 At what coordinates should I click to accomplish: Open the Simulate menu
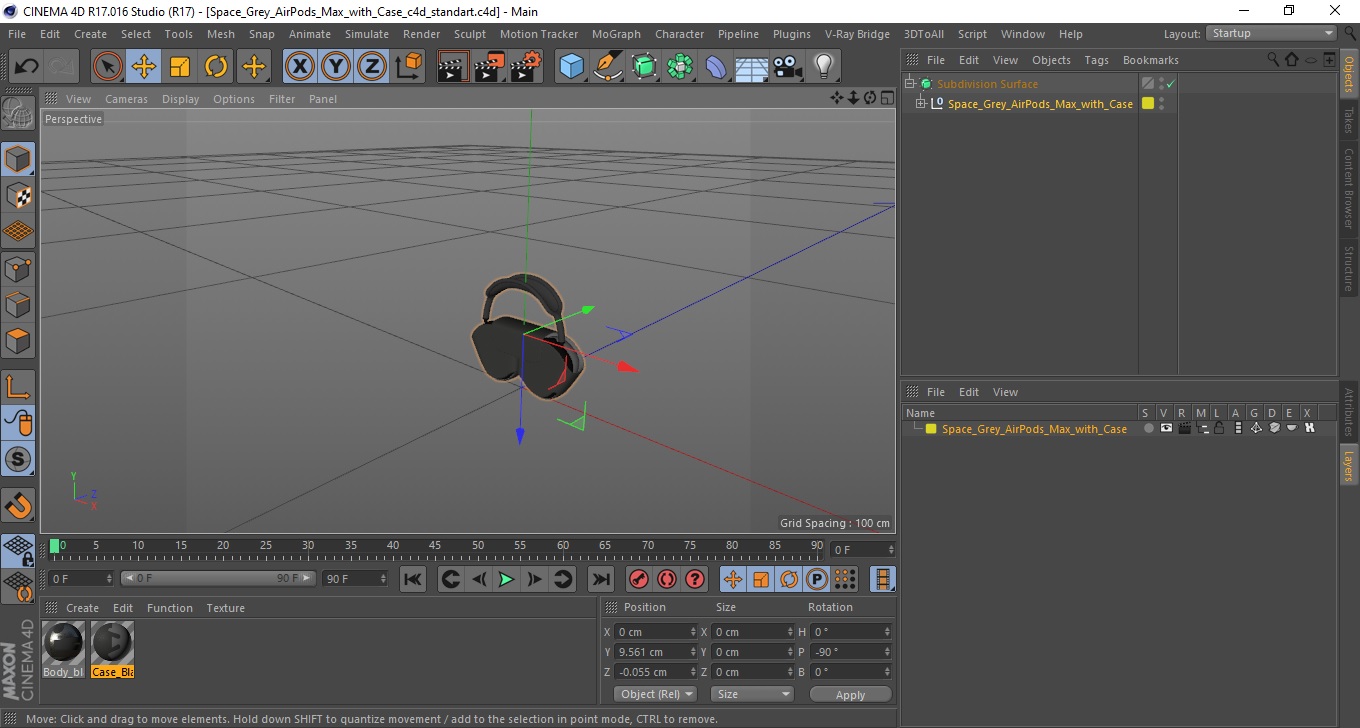[x=367, y=34]
